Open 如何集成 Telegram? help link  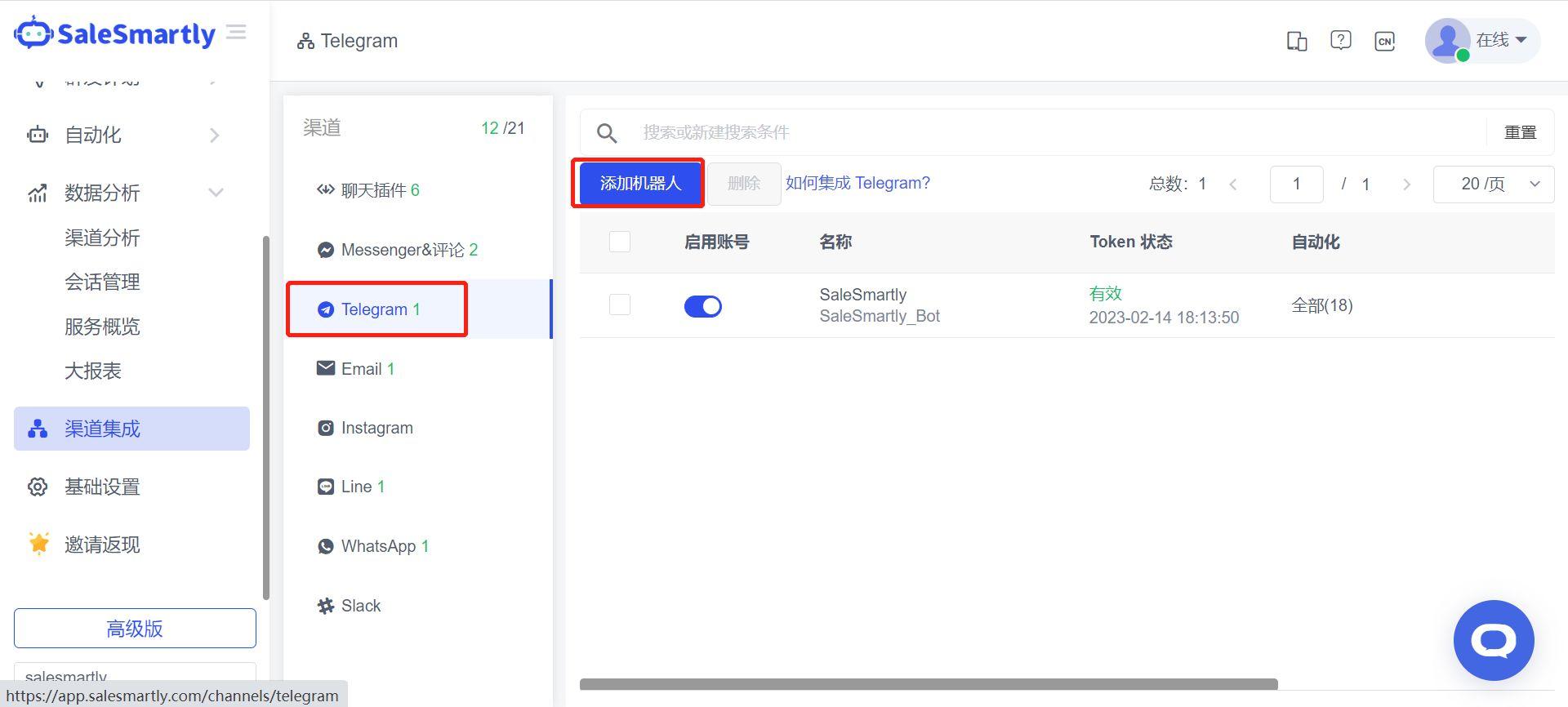click(857, 183)
